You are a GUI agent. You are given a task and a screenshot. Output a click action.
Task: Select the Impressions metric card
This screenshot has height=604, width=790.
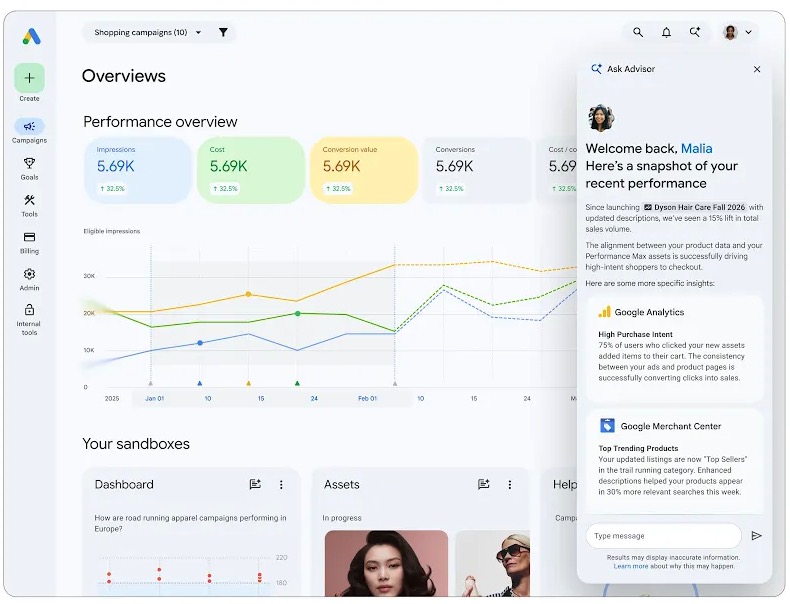pyautogui.click(x=138, y=170)
